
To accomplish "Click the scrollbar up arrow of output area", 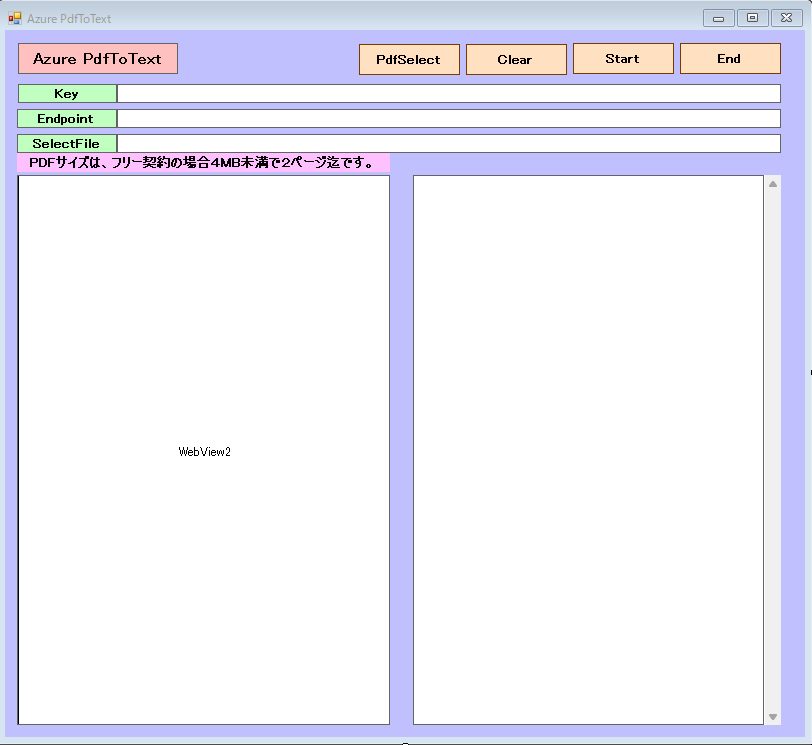I will tap(772, 184).
